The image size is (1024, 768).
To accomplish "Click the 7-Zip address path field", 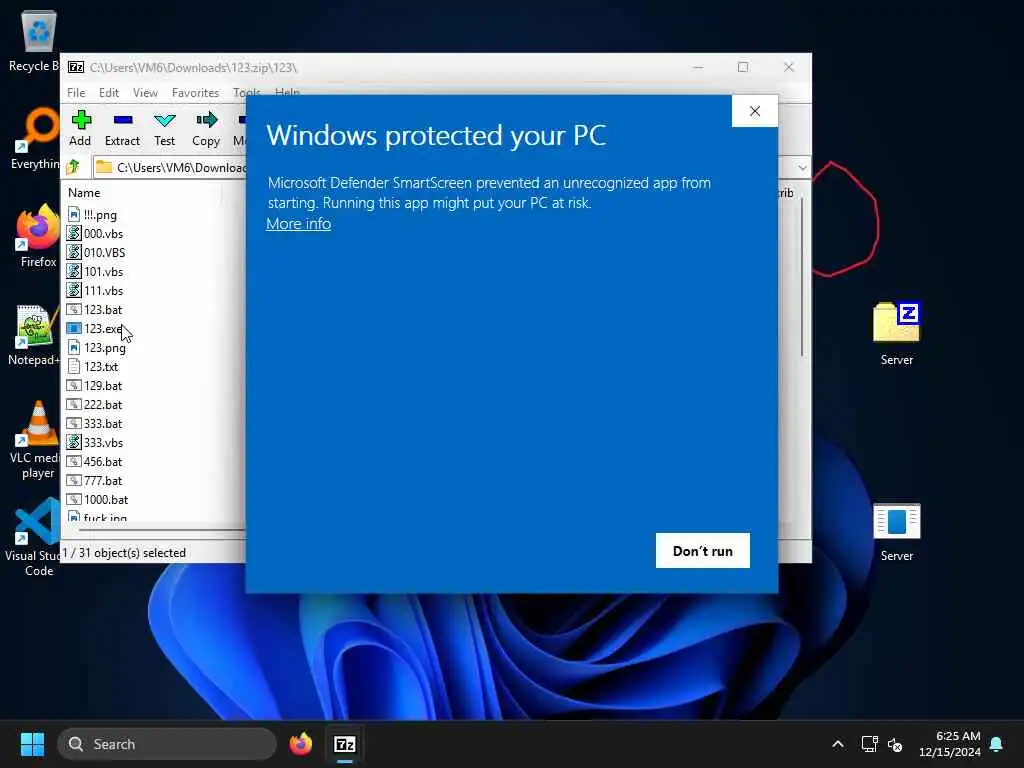I will (x=170, y=167).
